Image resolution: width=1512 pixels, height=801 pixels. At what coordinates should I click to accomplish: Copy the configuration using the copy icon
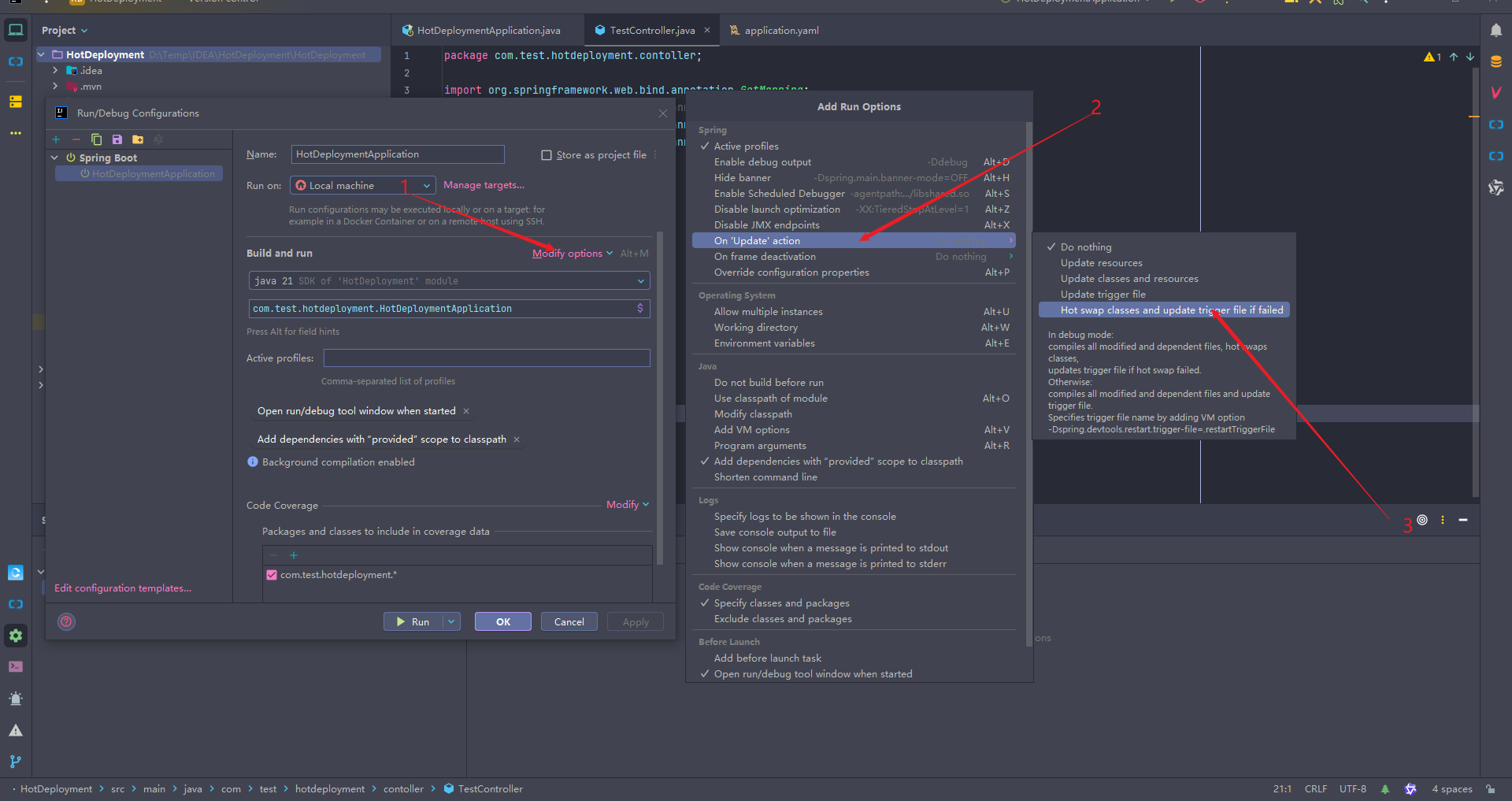97,139
